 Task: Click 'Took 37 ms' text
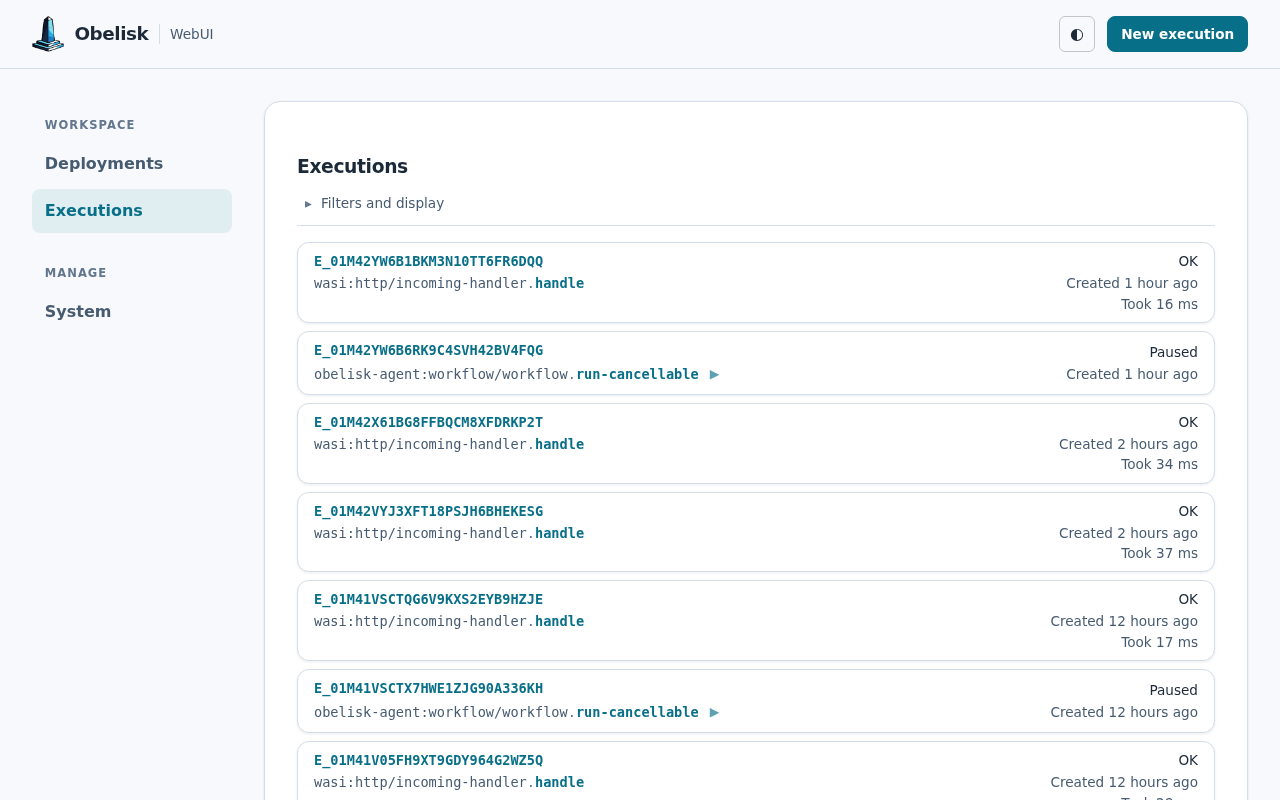tap(1159, 553)
